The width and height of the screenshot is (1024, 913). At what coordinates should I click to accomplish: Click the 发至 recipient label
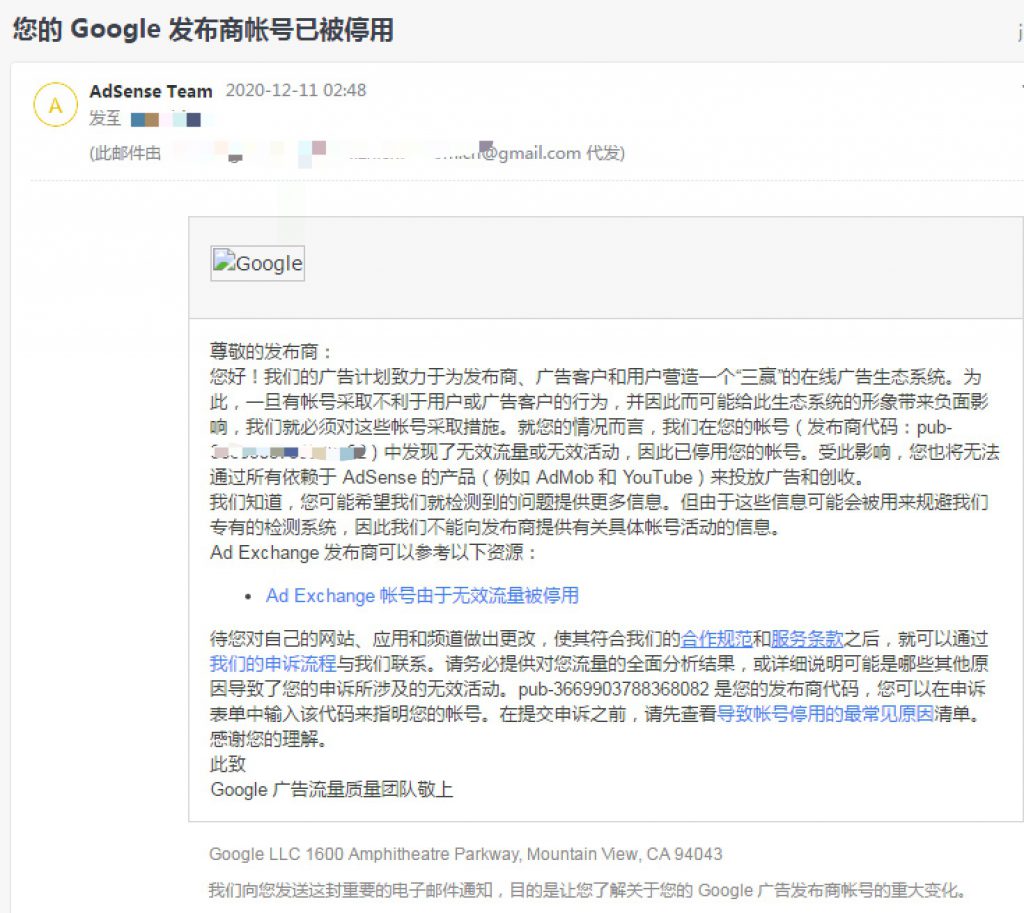pyautogui.click(x=105, y=118)
